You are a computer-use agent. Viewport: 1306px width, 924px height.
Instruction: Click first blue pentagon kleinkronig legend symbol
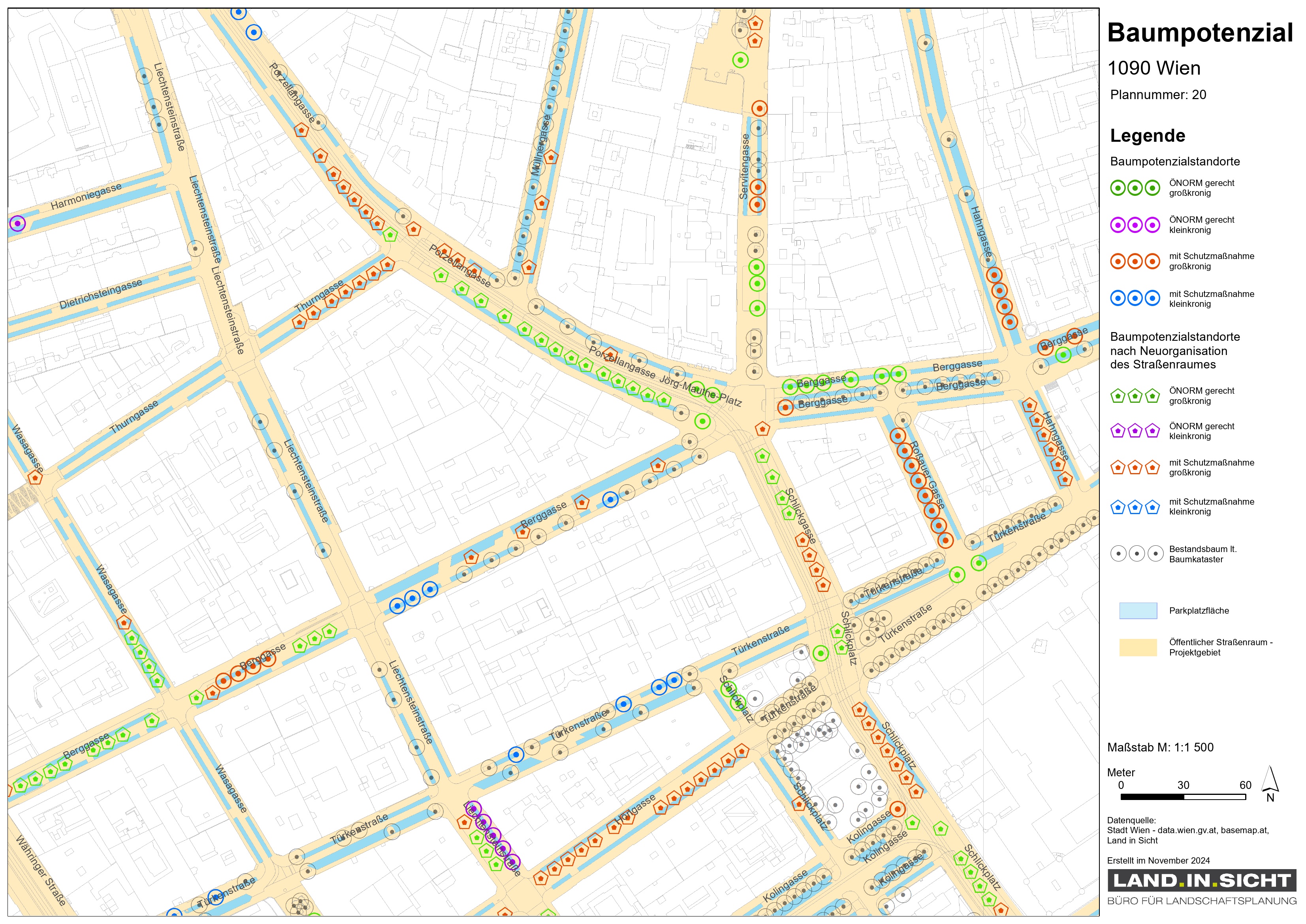[x=1118, y=507]
